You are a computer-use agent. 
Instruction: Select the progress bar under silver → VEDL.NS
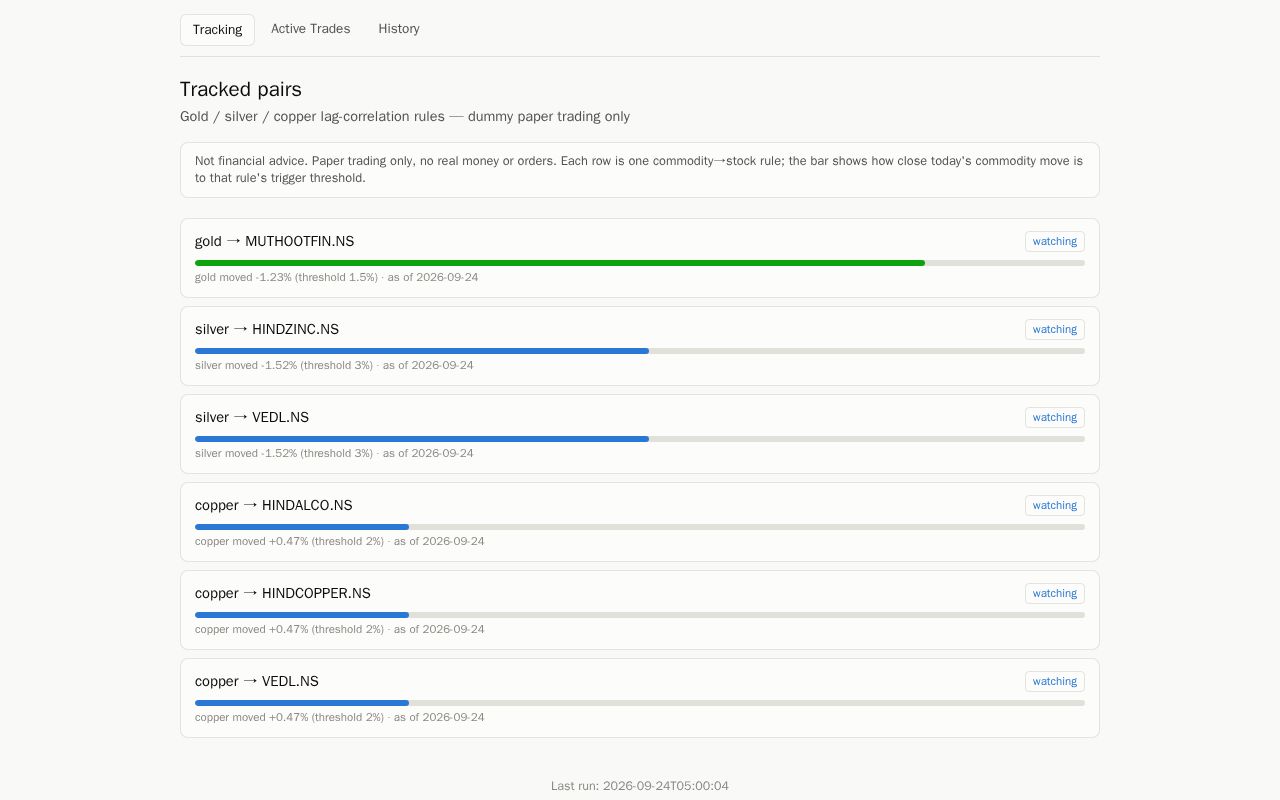[x=640, y=439]
